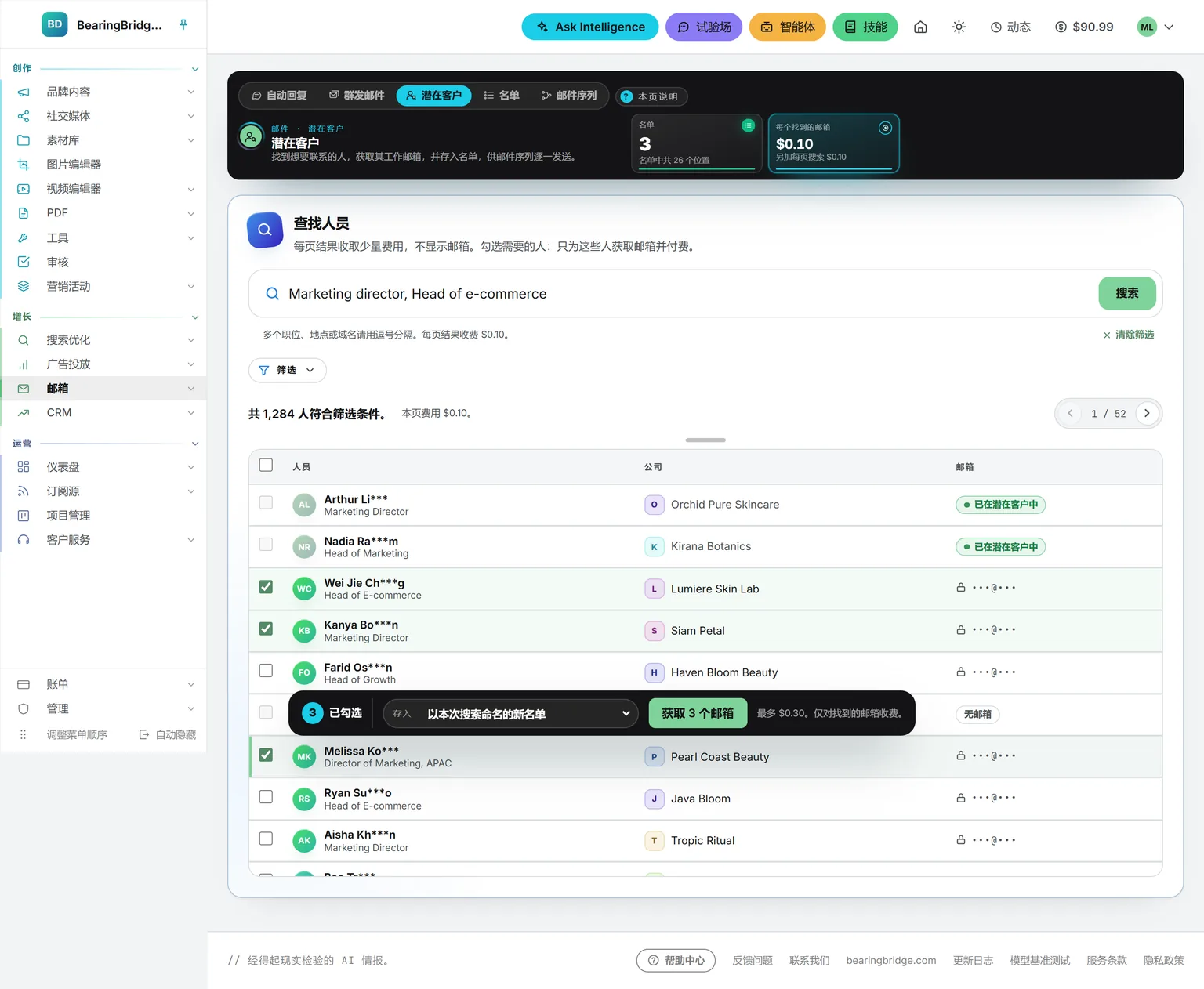Screen dimensions: 1204x989
Task: Click the 视频编辑器 icon
Action: click(x=24, y=189)
